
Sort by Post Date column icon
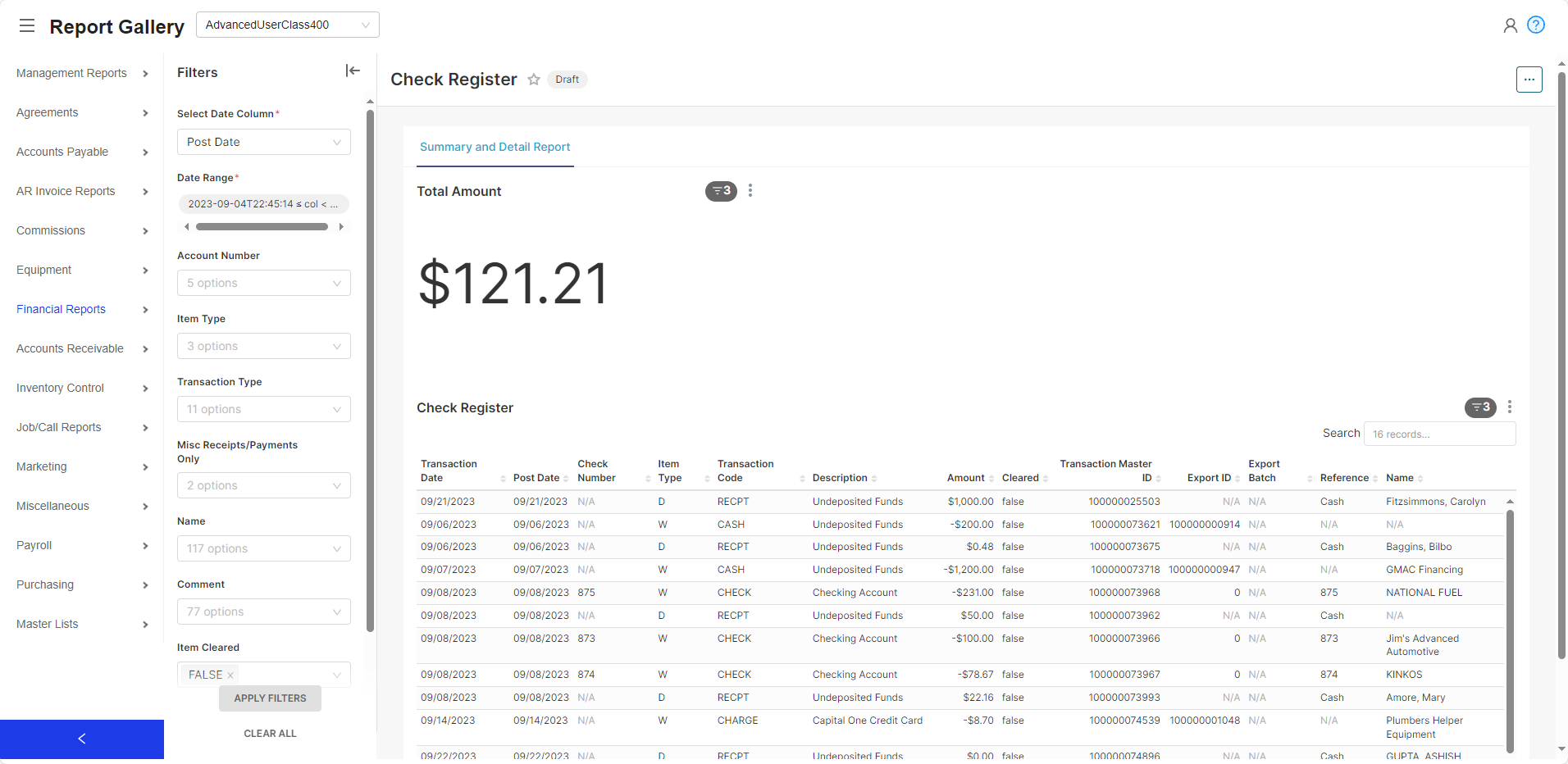click(566, 479)
